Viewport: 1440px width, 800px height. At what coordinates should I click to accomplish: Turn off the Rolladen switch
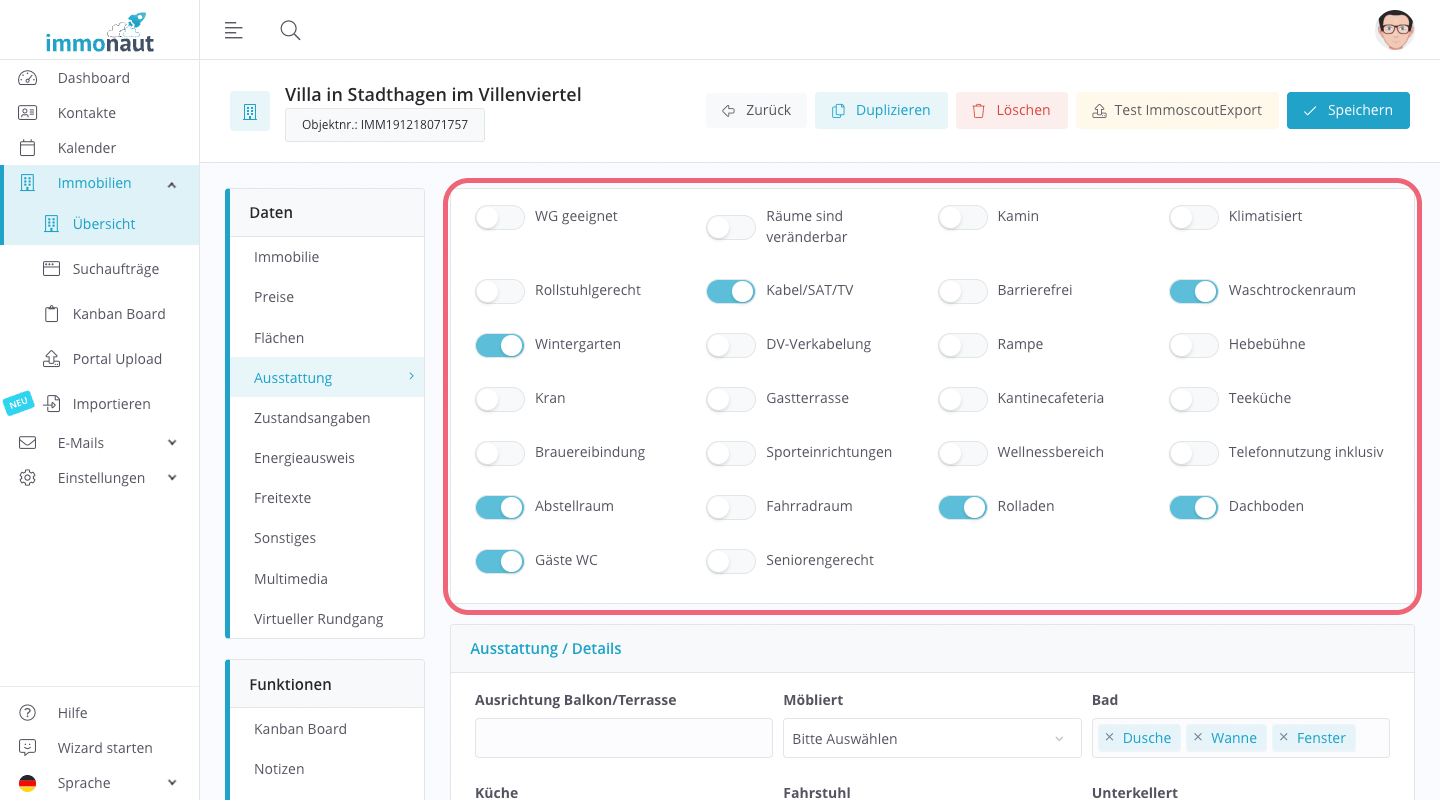[962, 507]
